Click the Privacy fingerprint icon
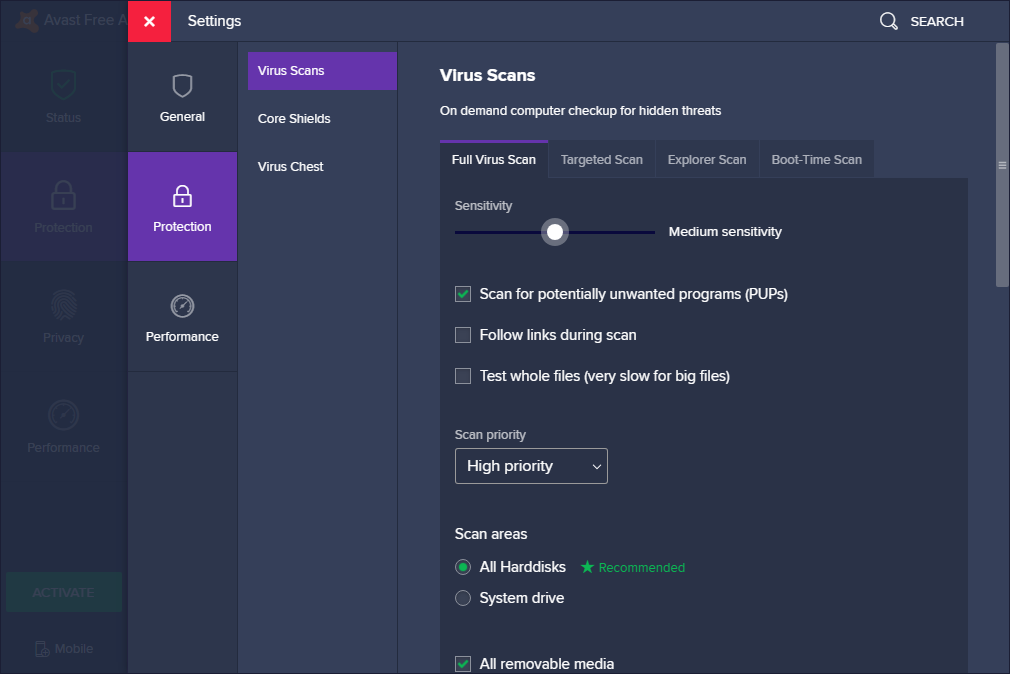This screenshot has height=674, width=1010. pyautogui.click(x=63, y=305)
